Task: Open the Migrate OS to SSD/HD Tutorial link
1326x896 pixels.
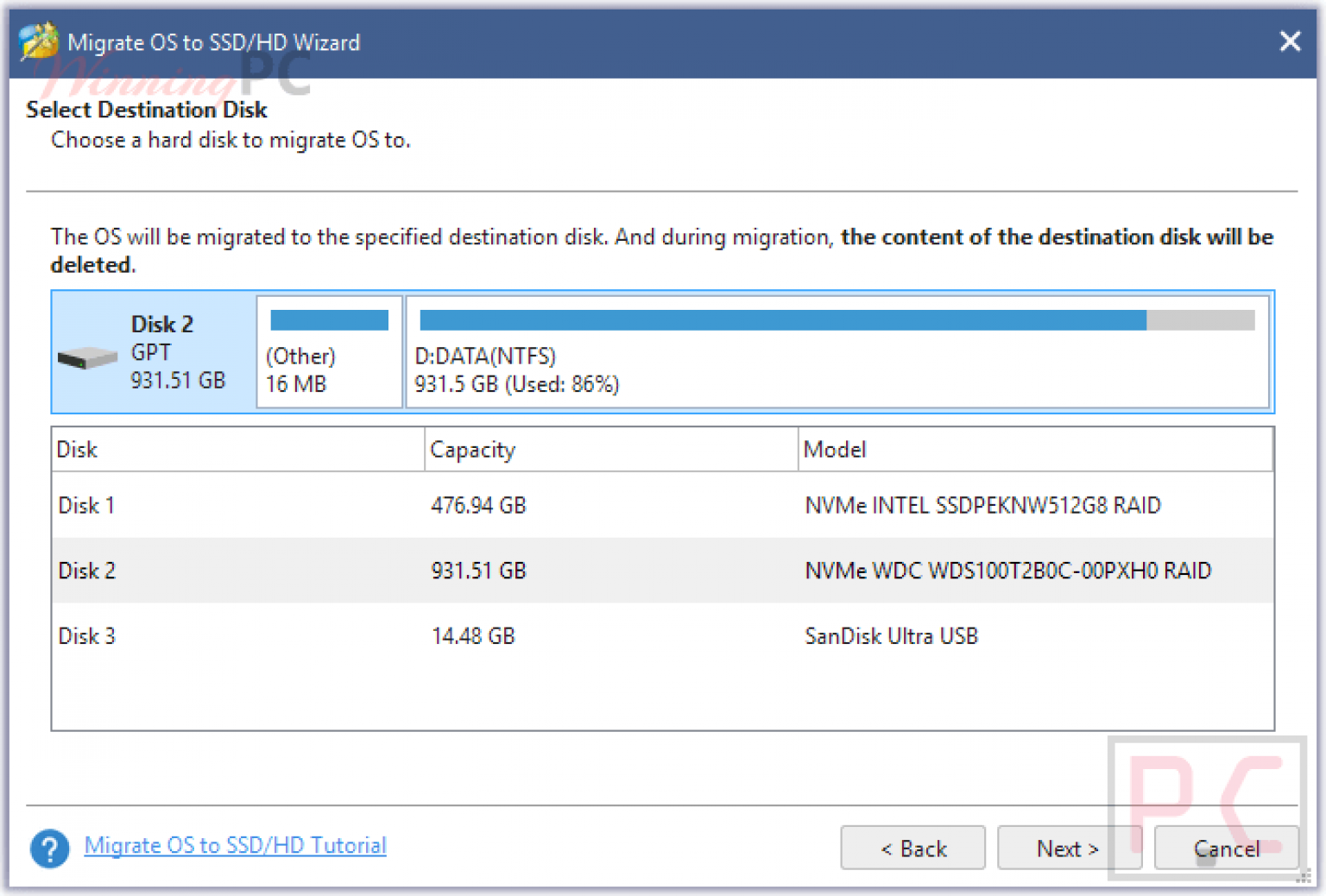Action: click(235, 845)
